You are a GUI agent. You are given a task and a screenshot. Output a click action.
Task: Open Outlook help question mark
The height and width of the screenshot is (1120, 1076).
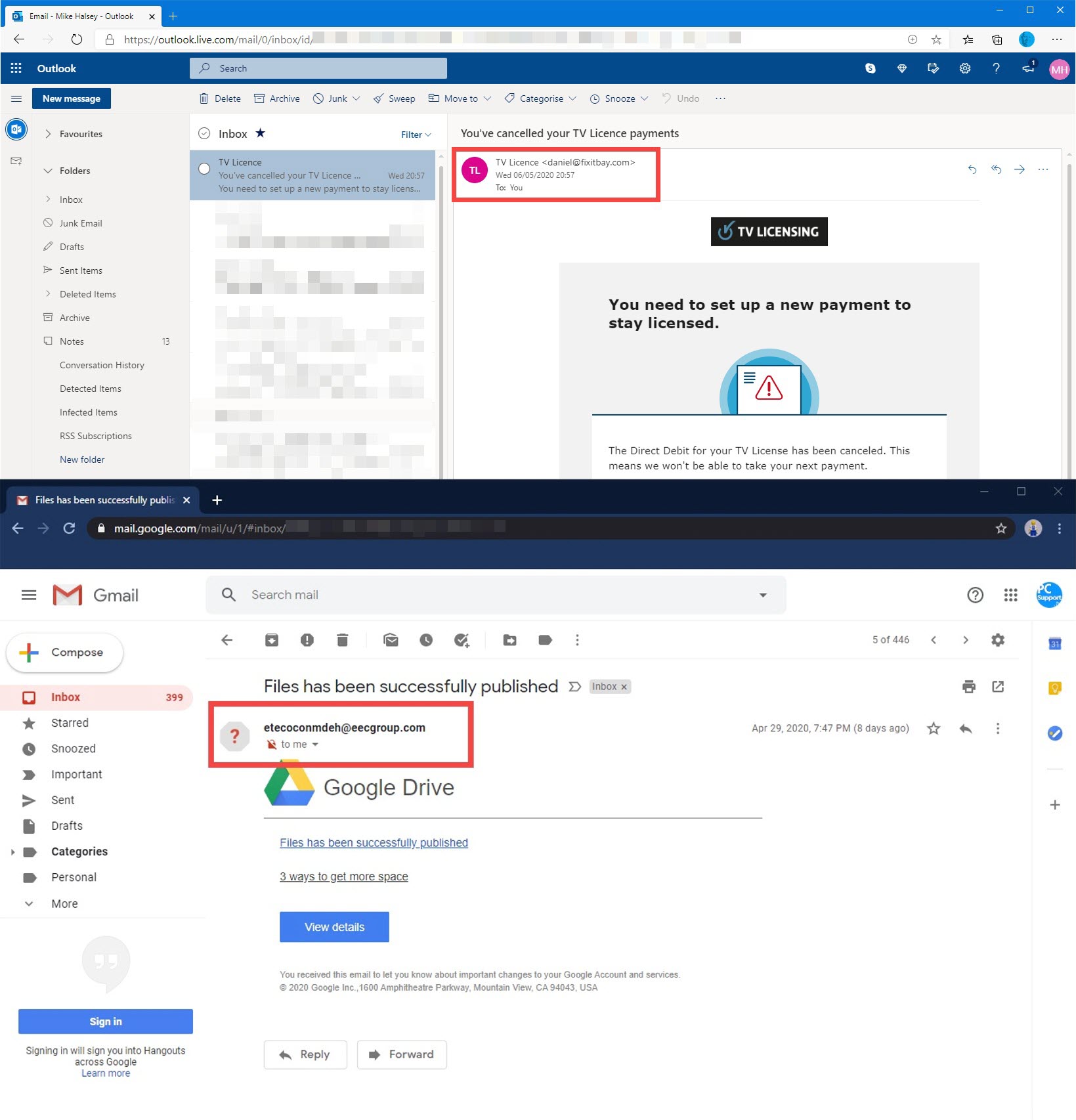(996, 68)
